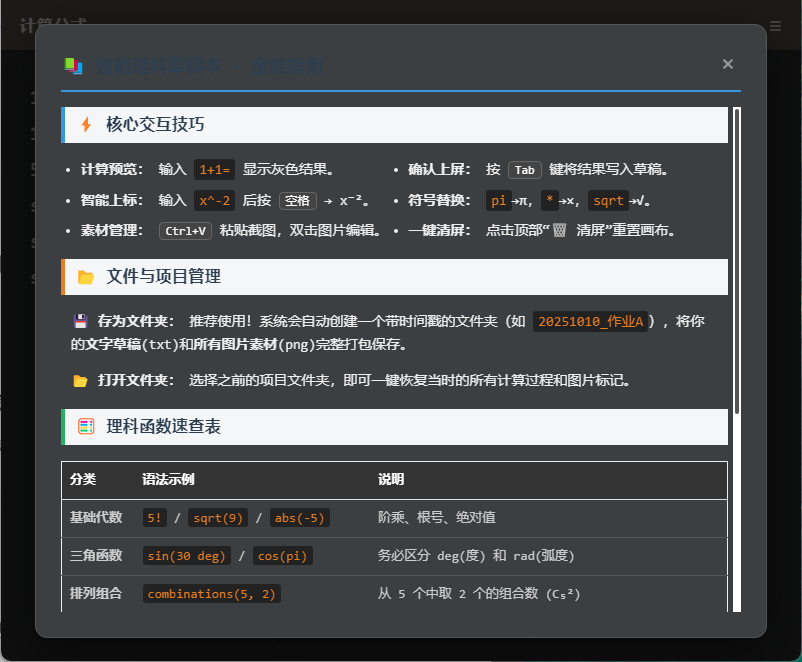Click the floppy disk icon before 存为文件夹
Screen dimensions: 802x662
tap(80, 321)
